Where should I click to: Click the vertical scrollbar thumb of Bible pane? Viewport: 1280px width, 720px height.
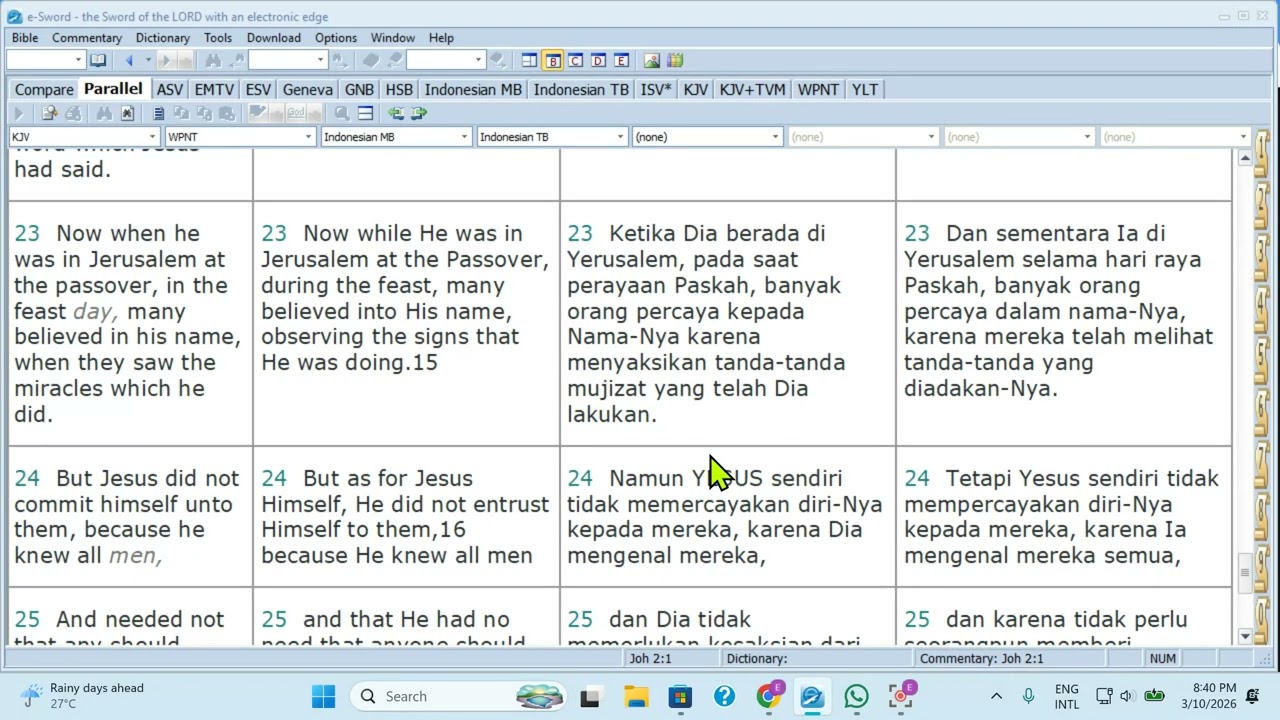(1245, 572)
